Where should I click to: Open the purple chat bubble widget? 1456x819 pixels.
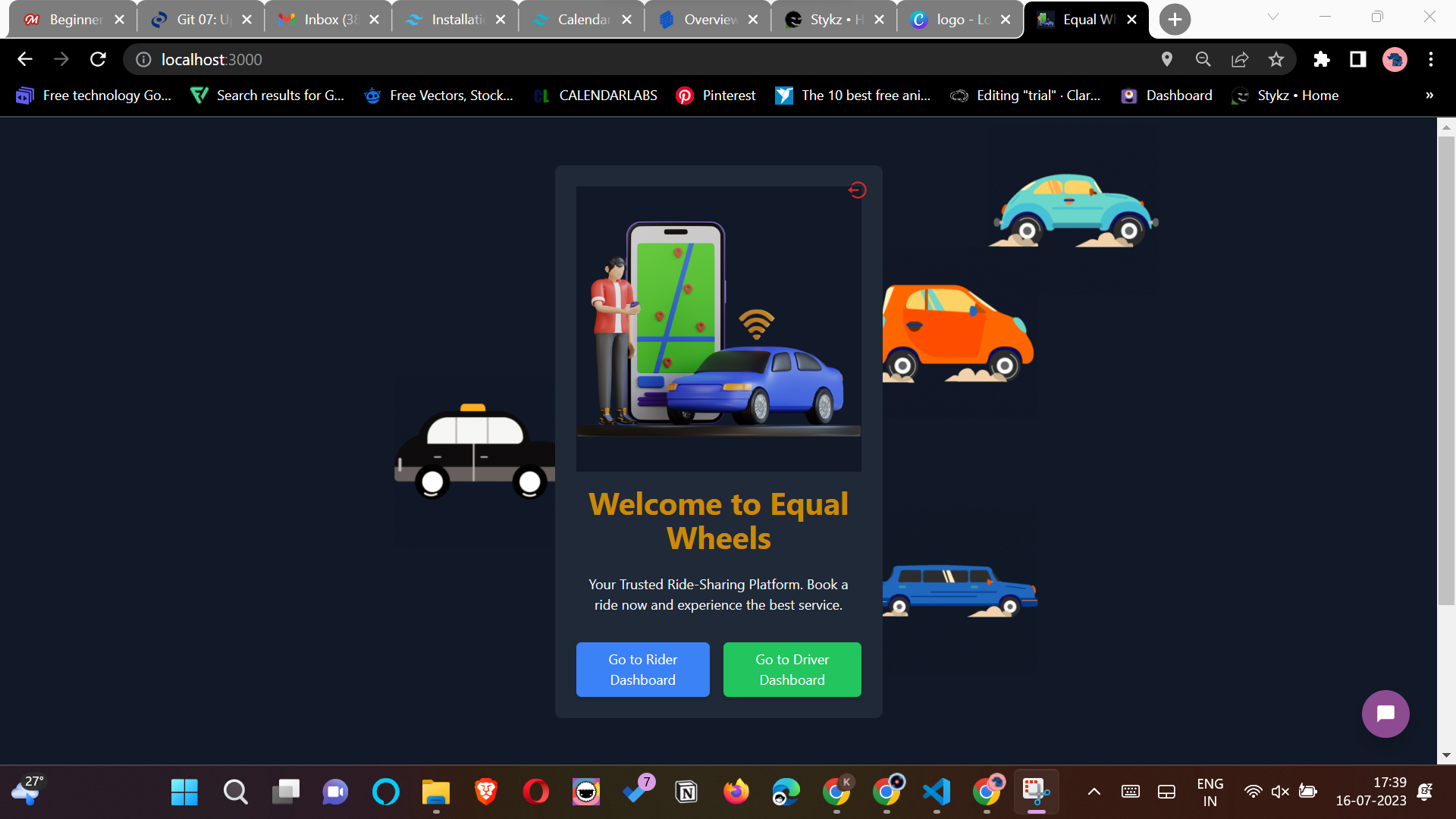[1385, 714]
